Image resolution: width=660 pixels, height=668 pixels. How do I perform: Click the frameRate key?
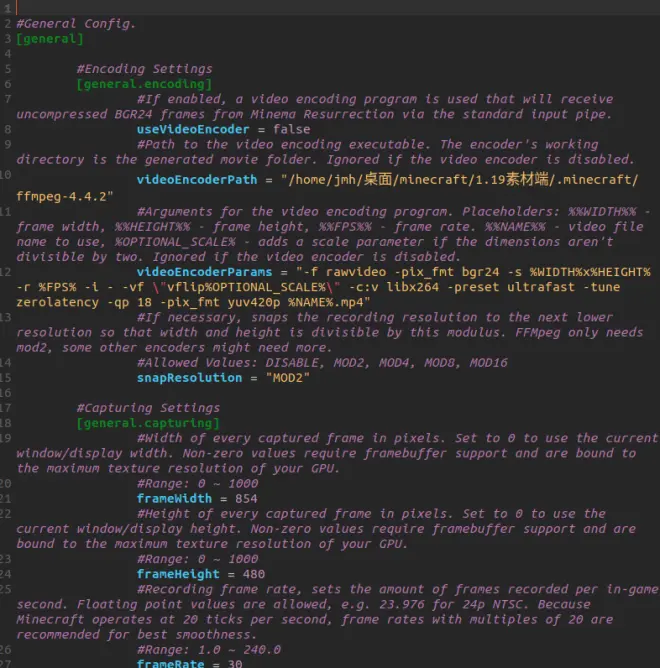click(x=170, y=663)
